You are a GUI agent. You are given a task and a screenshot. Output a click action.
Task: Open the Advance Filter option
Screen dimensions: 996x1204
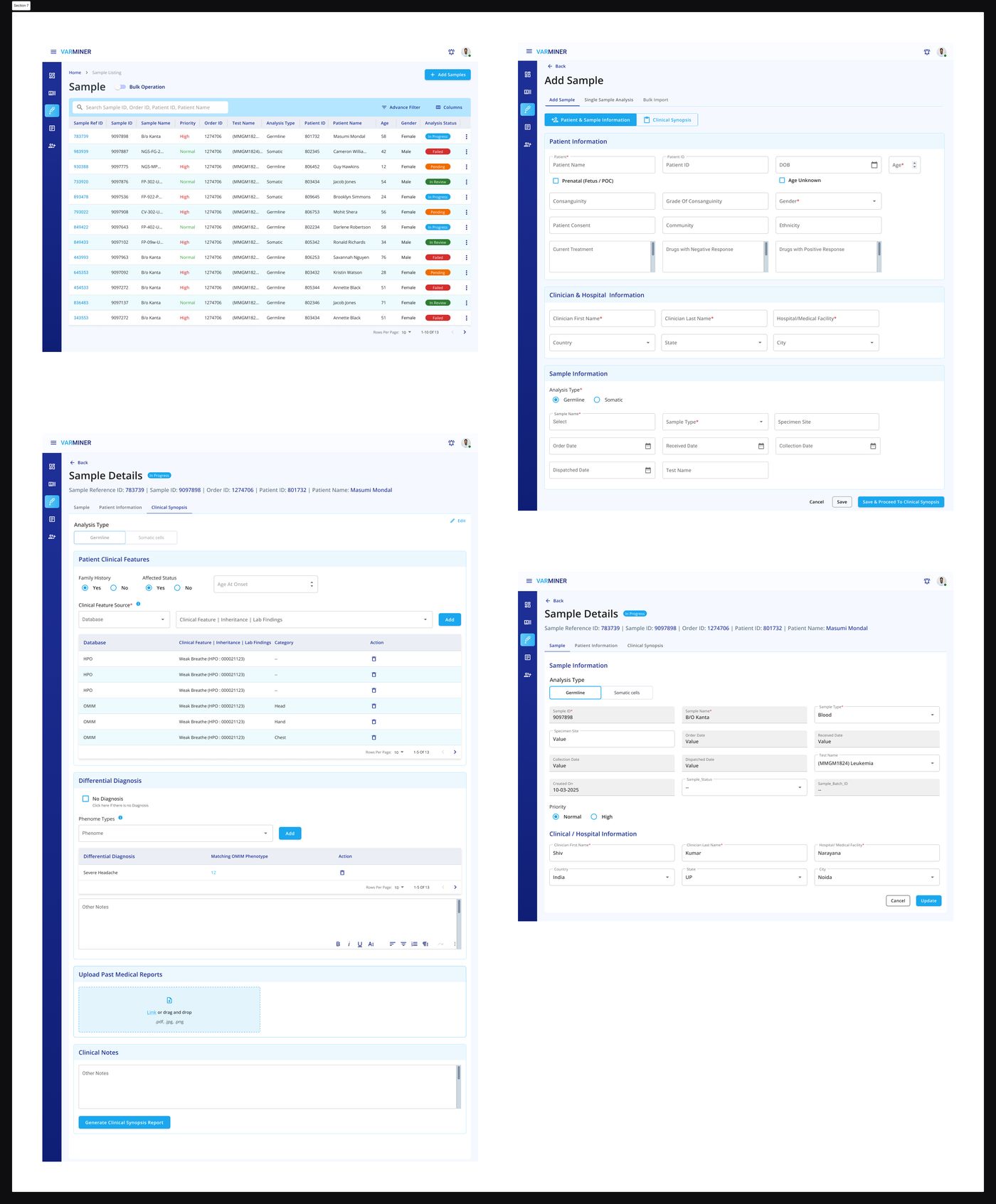401,107
